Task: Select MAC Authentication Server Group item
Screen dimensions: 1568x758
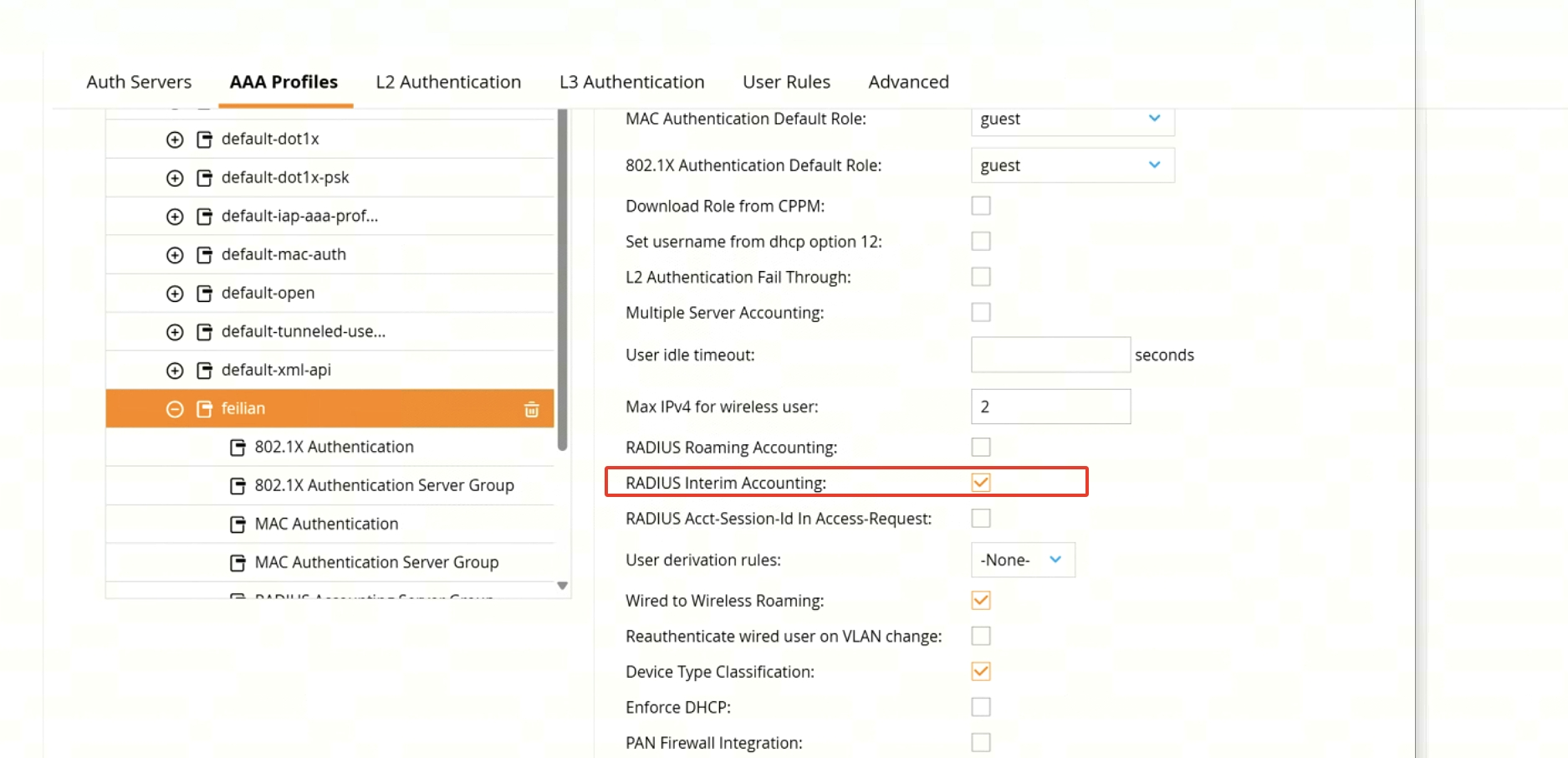Action: point(329,563)
